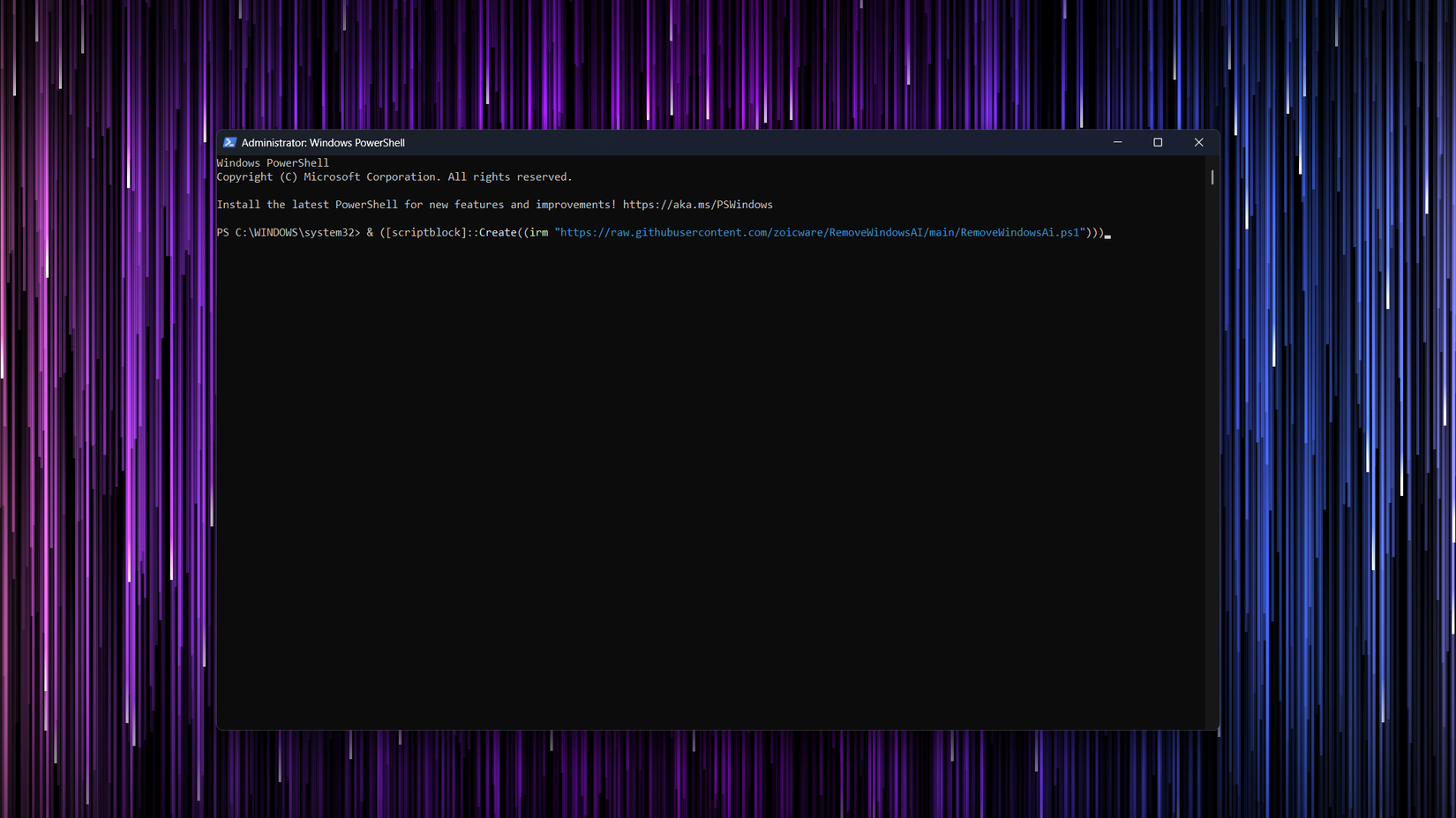
Task: Click the PowerShell icon in the title bar
Action: 229,142
